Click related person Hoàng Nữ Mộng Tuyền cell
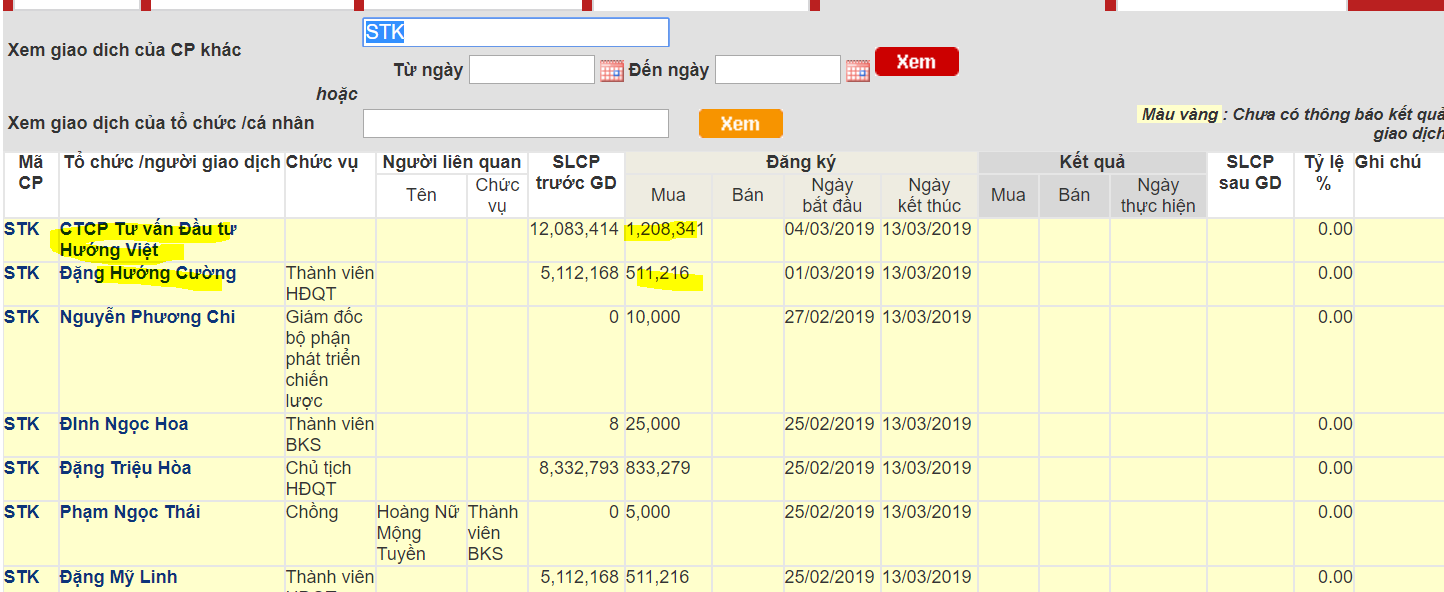The image size is (1444, 592). point(420,532)
